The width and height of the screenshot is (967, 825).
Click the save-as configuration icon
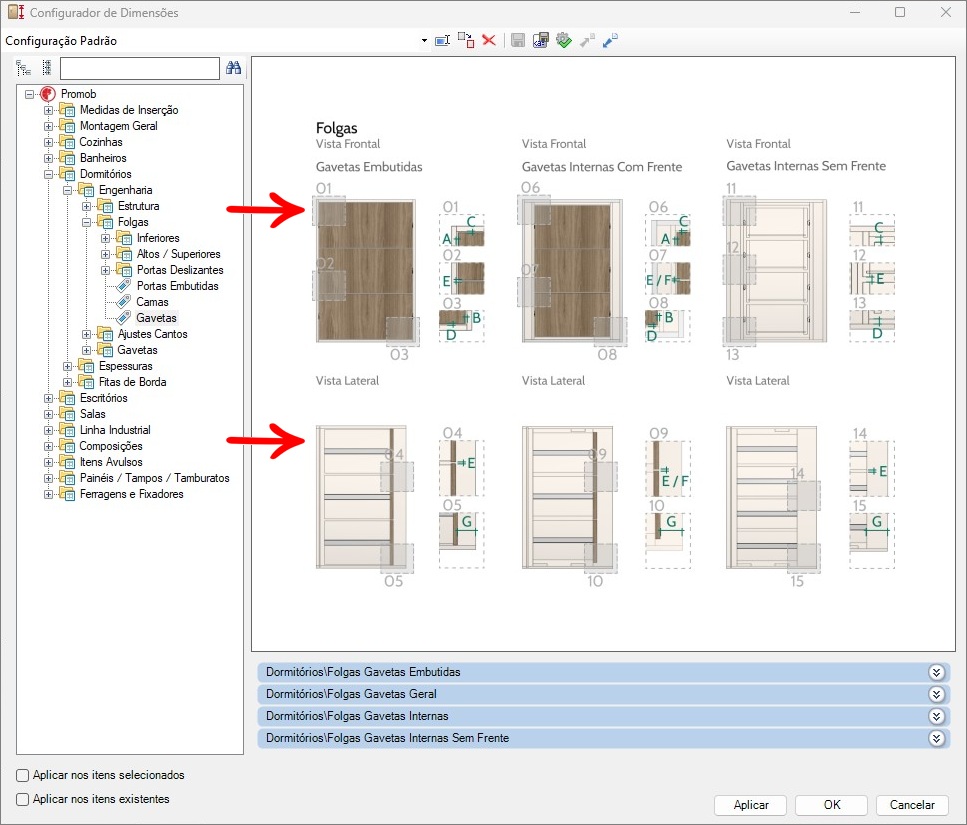541,40
